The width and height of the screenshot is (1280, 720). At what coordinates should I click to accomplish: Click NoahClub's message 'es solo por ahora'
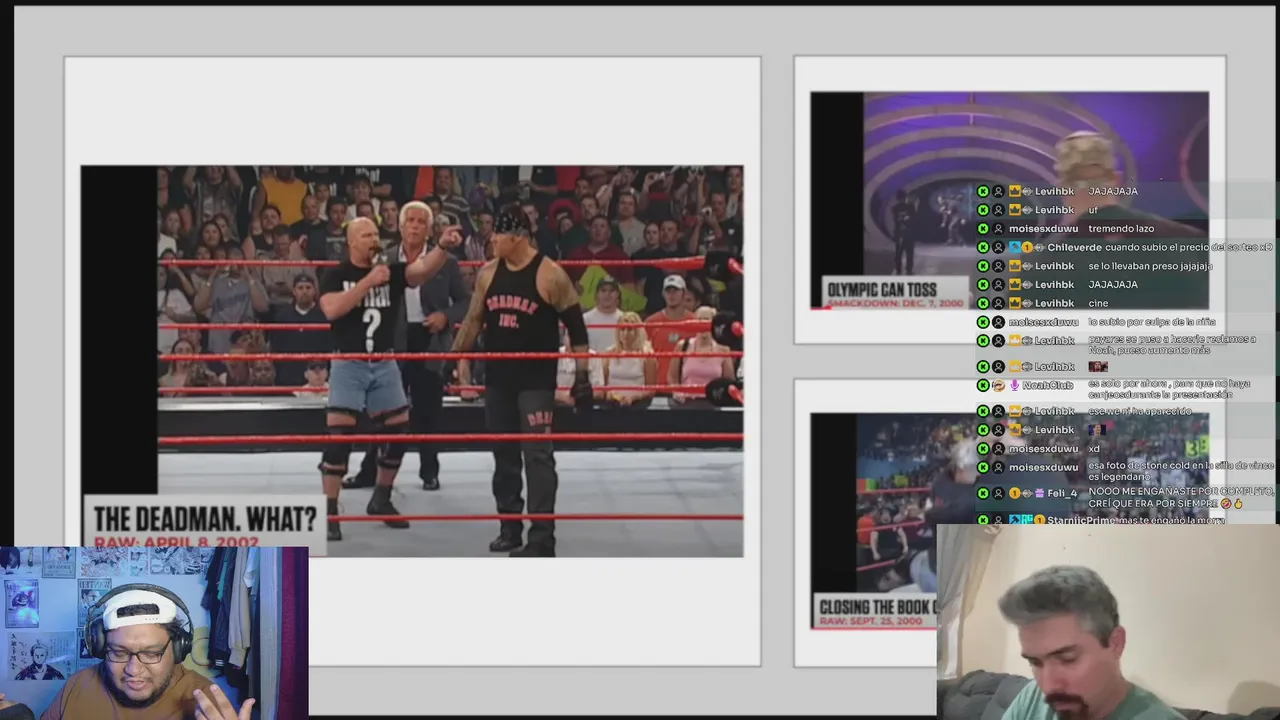click(1169, 389)
